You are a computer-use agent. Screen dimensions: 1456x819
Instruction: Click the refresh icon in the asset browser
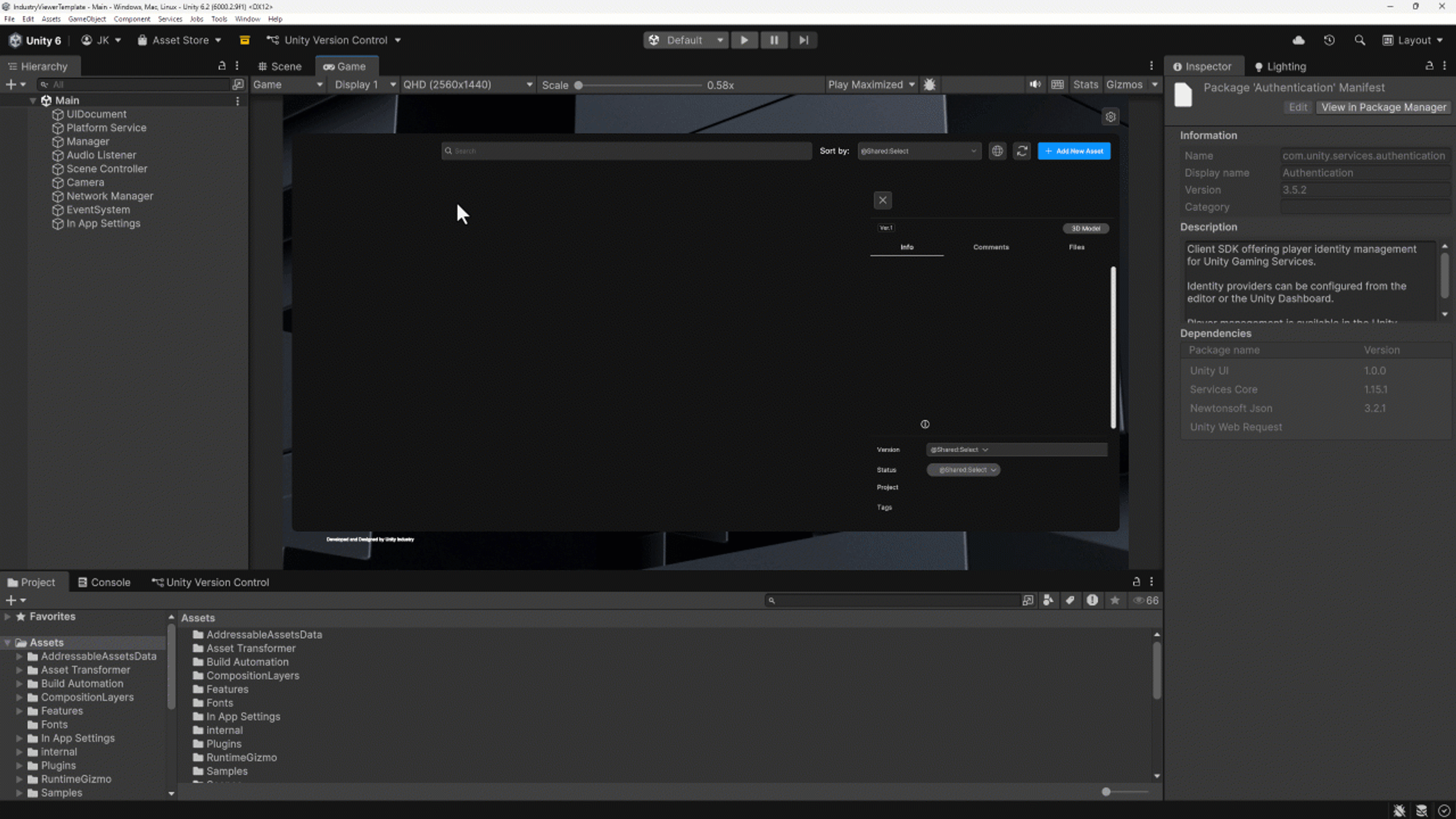(x=1022, y=151)
